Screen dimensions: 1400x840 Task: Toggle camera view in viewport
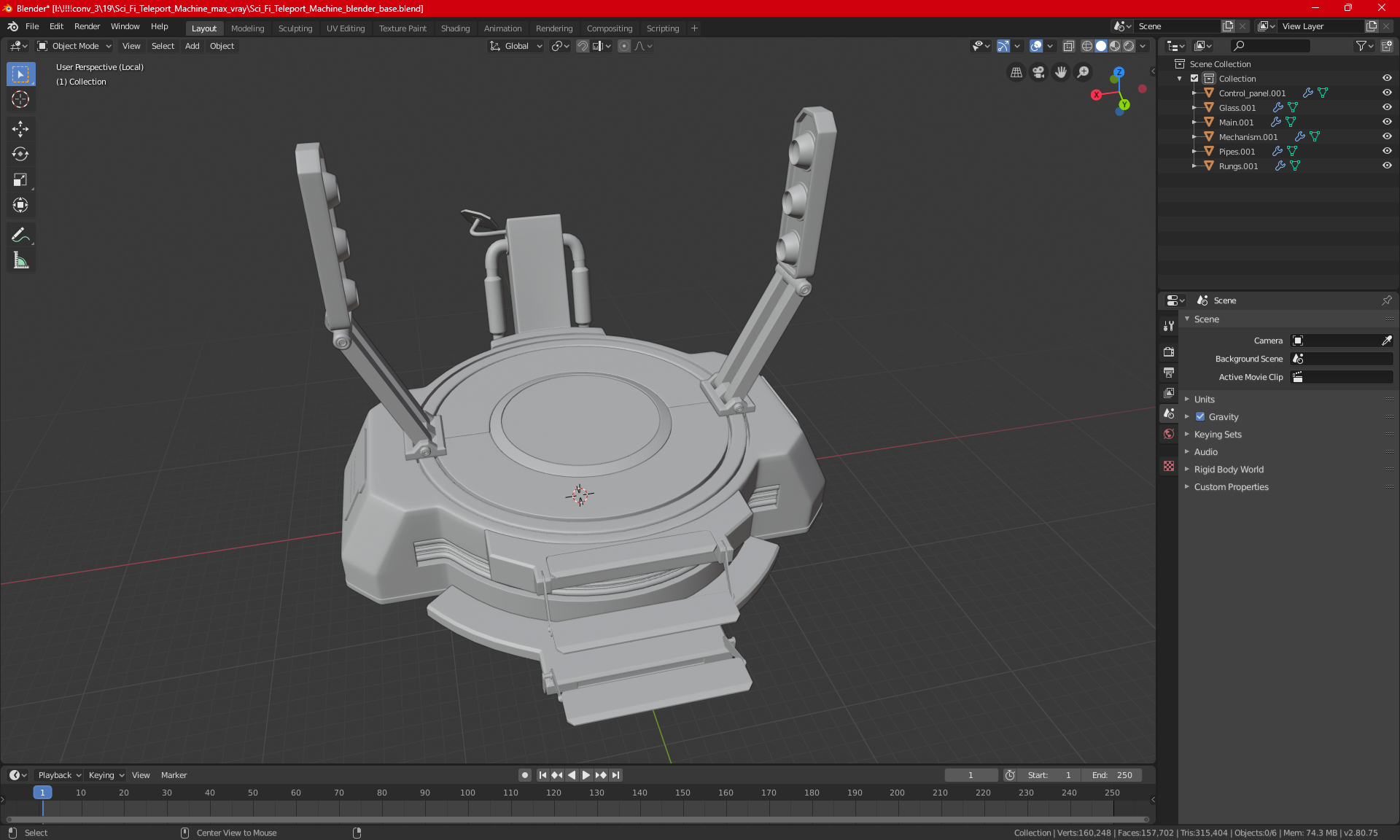[1038, 72]
